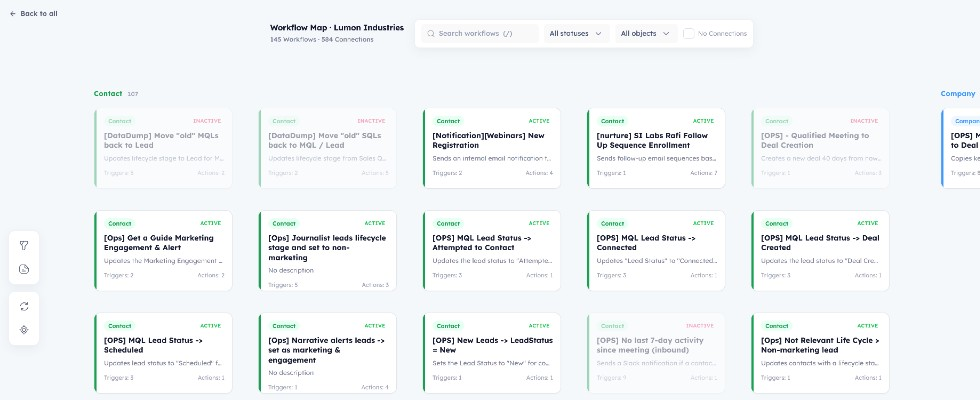Open MQL Lead Status -> Deal Created workflow
Viewport: 980px width, 400px height.
[x=821, y=251]
